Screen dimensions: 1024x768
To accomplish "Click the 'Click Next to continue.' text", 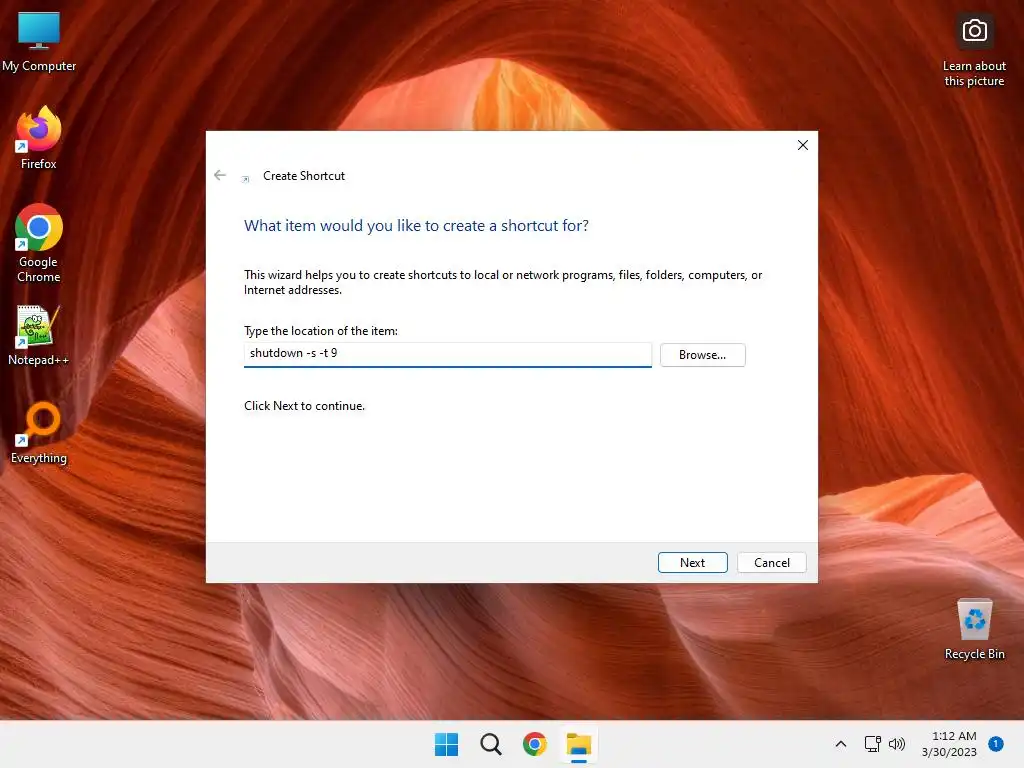I will tap(304, 406).
